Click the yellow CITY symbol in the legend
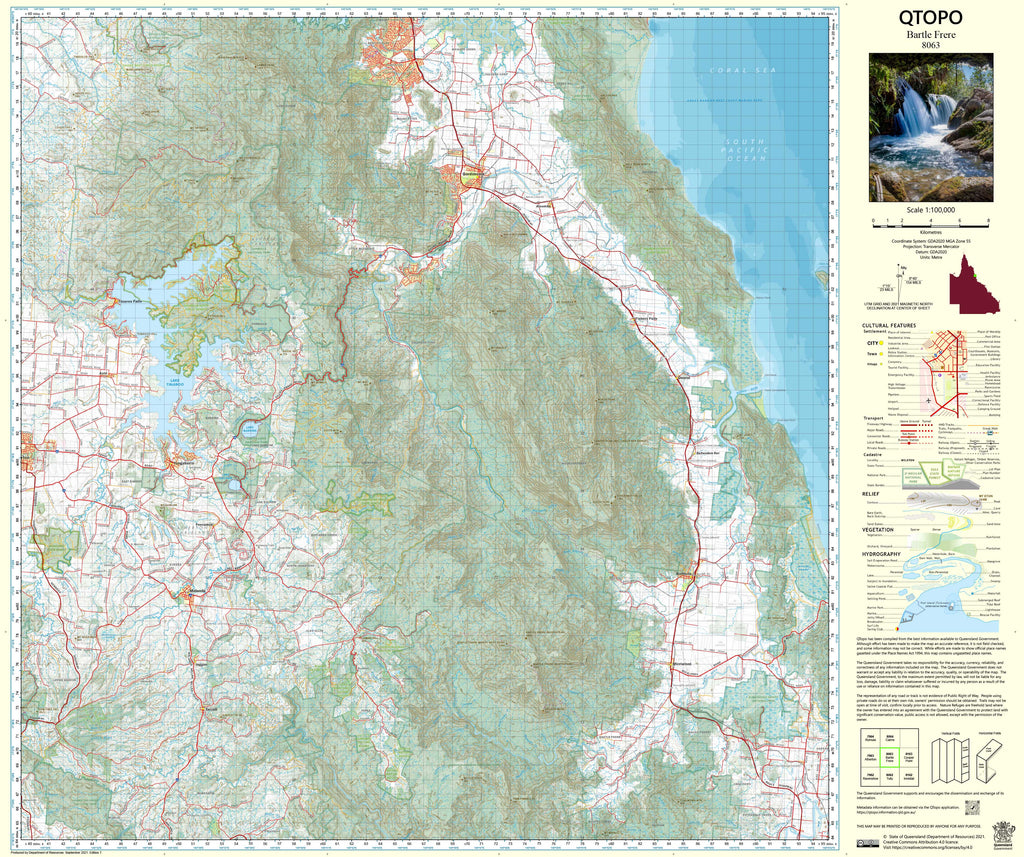 click(881, 343)
